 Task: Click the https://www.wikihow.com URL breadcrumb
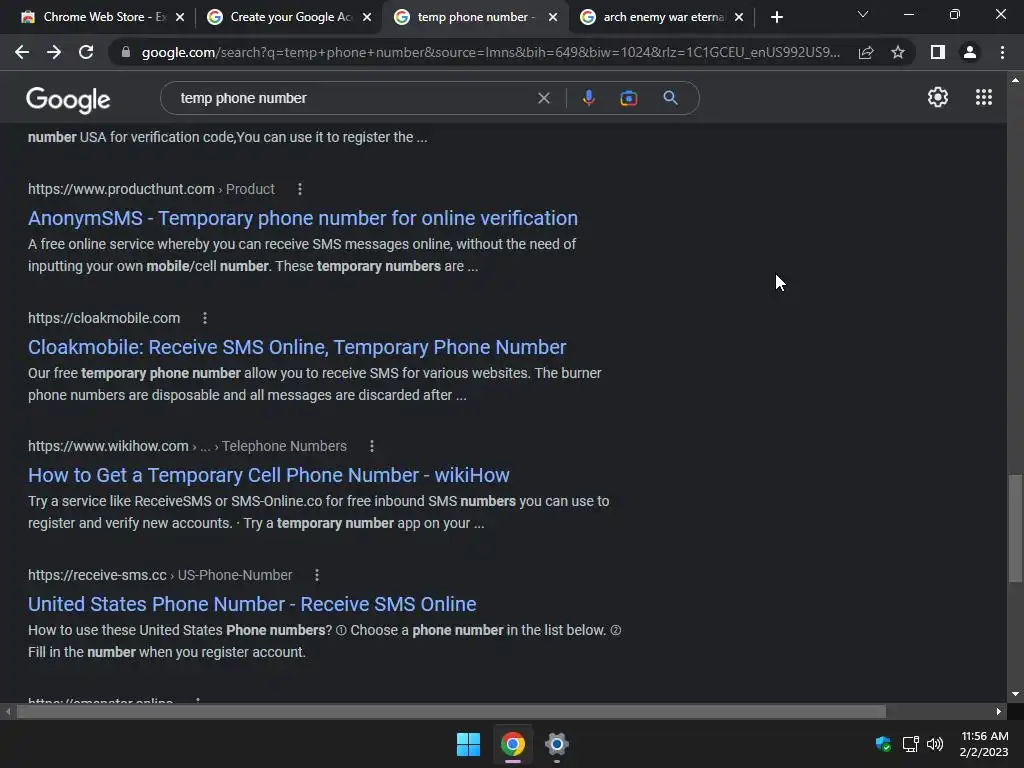[x=187, y=446]
